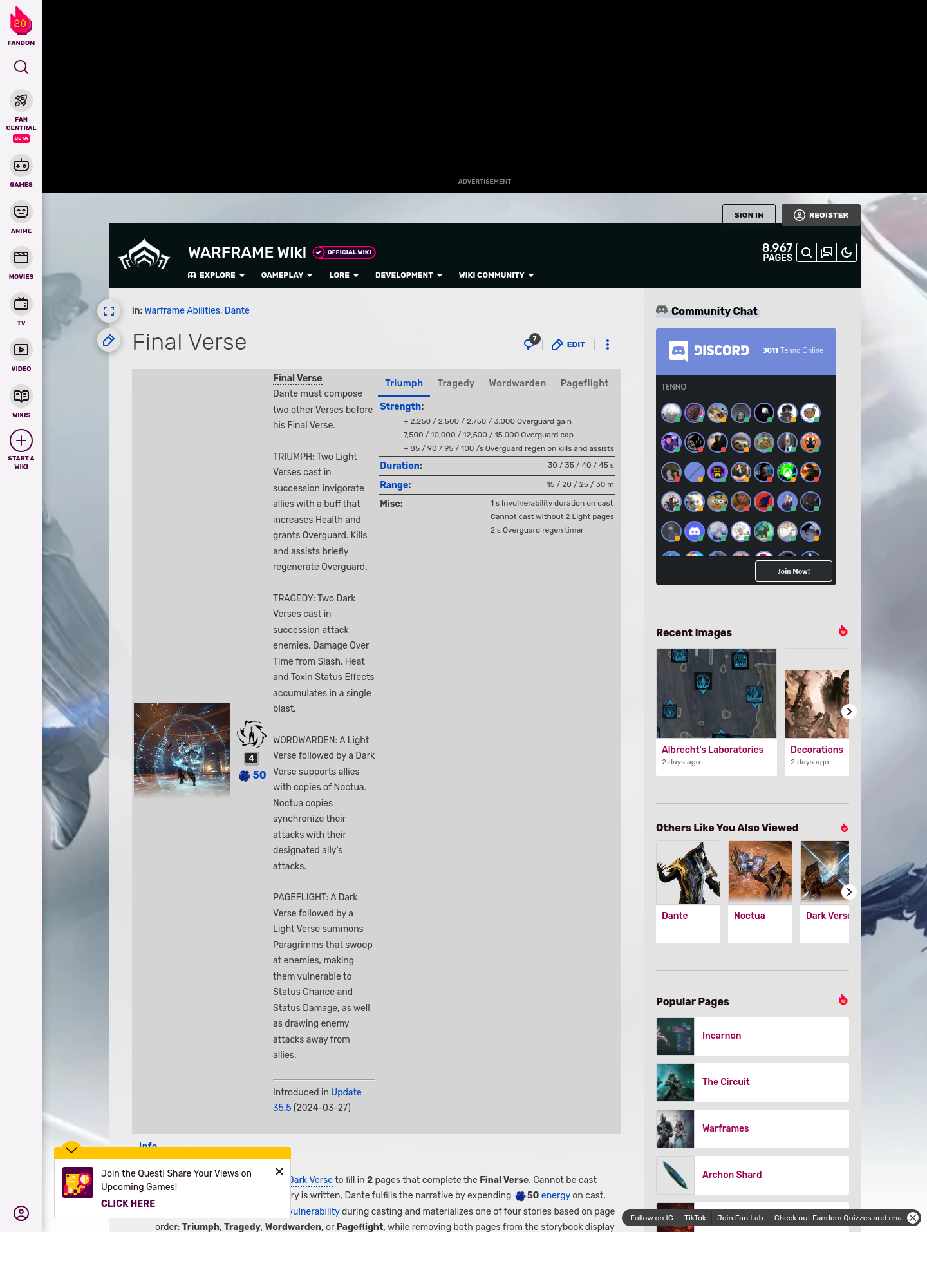Open discussions icon in wiki header
Image resolution: width=927 pixels, height=1288 pixels.
tap(827, 253)
